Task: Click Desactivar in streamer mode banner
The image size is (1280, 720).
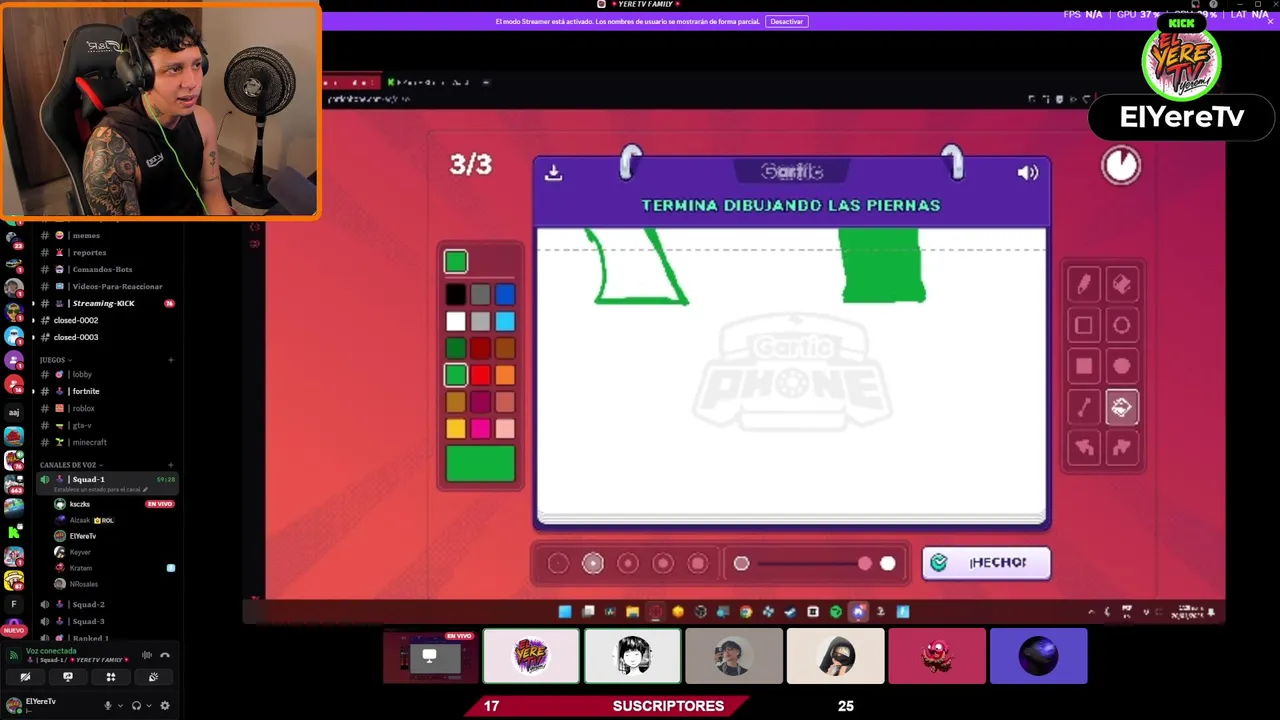Action: tap(786, 21)
